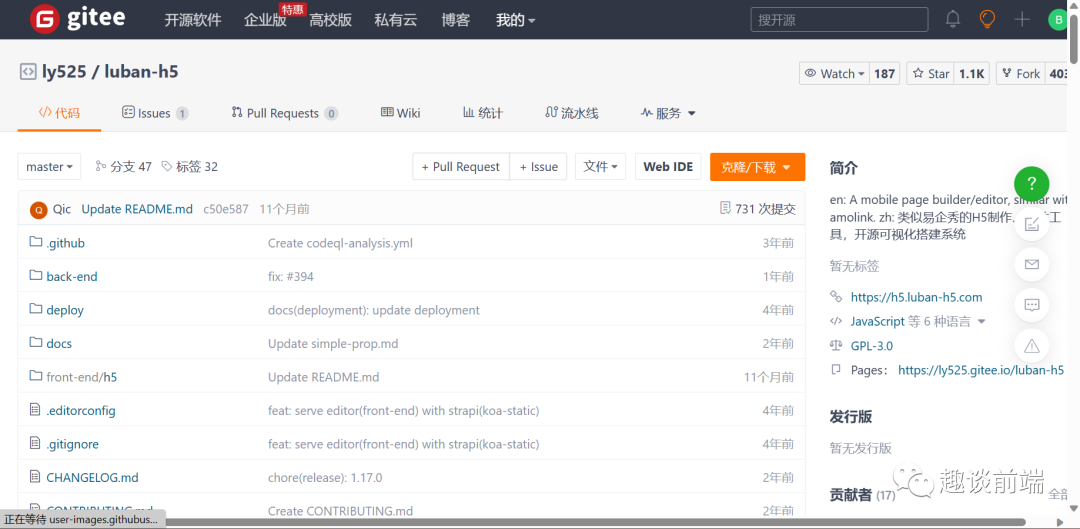Image resolution: width=1080 pixels, height=529 pixels.
Task: Click the 搜开源 search input field
Action: (838, 19)
